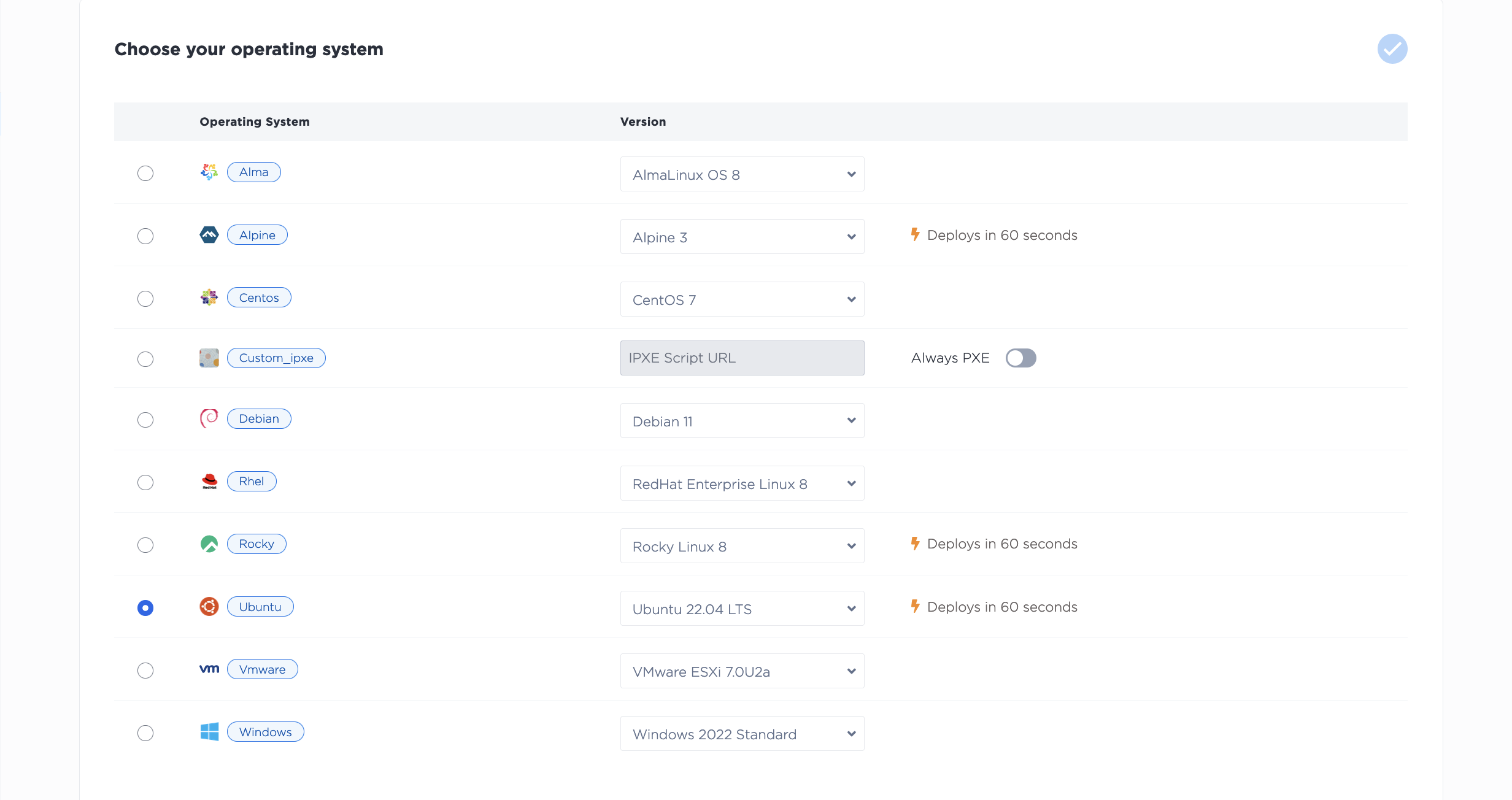Open the Windows 2022 Standard dropdown
The height and width of the screenshot is (800, 1512).
[742, 734]
